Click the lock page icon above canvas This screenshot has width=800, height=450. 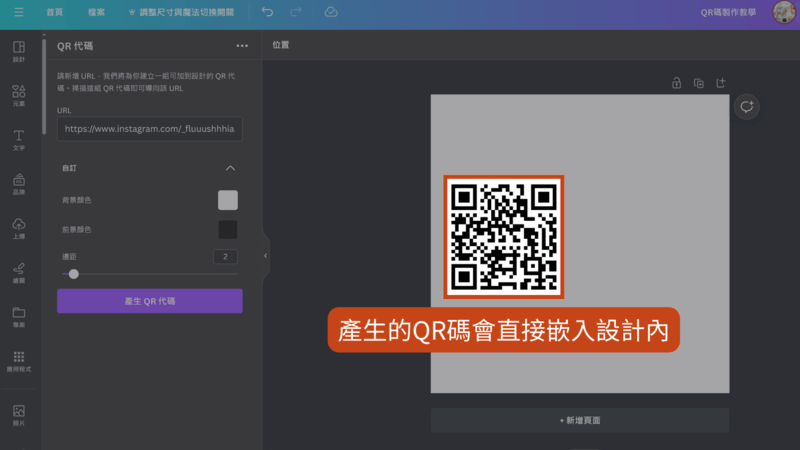676,83
